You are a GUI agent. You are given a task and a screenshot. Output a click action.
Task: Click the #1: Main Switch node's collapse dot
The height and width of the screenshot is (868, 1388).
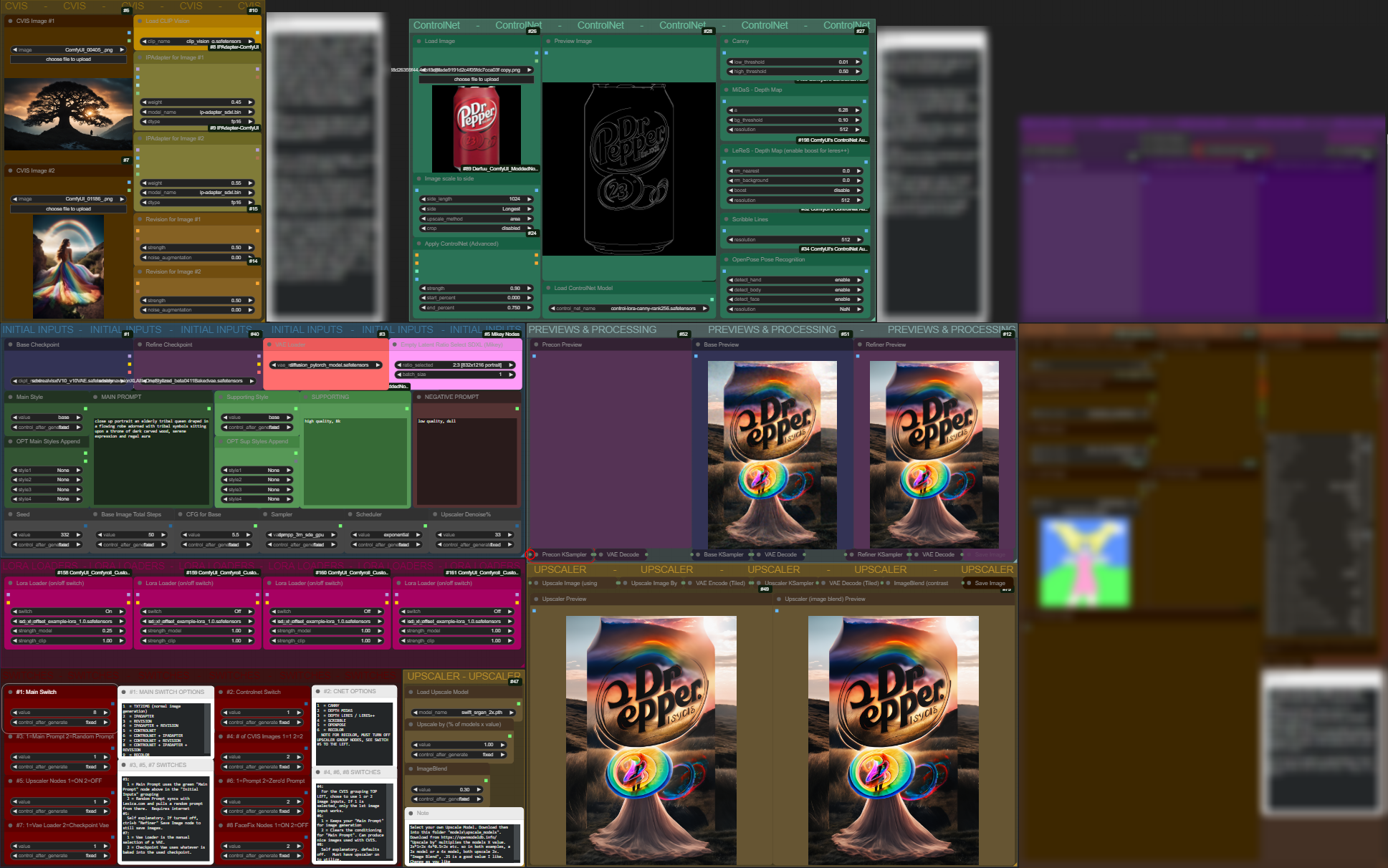[10, 693]
